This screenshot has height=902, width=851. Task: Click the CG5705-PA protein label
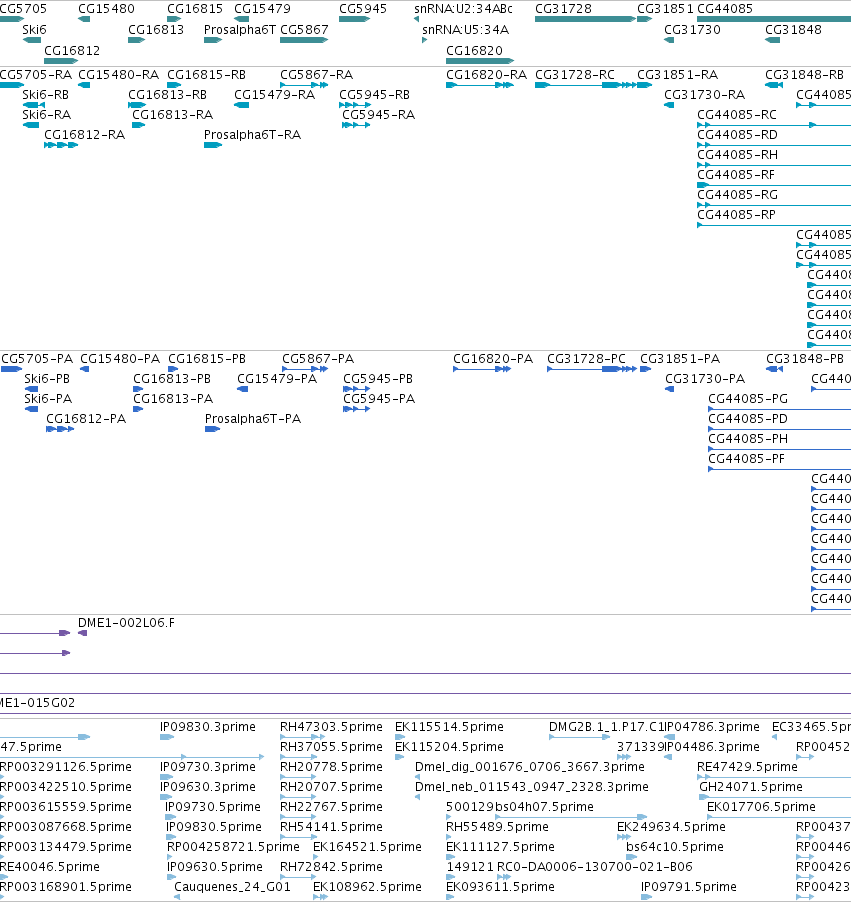(x=37, y=359)
